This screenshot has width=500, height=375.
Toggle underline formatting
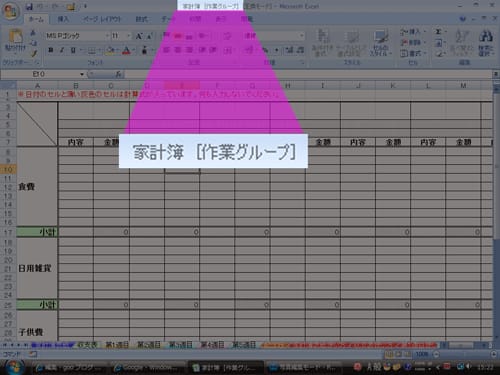[x=73, y=50]
